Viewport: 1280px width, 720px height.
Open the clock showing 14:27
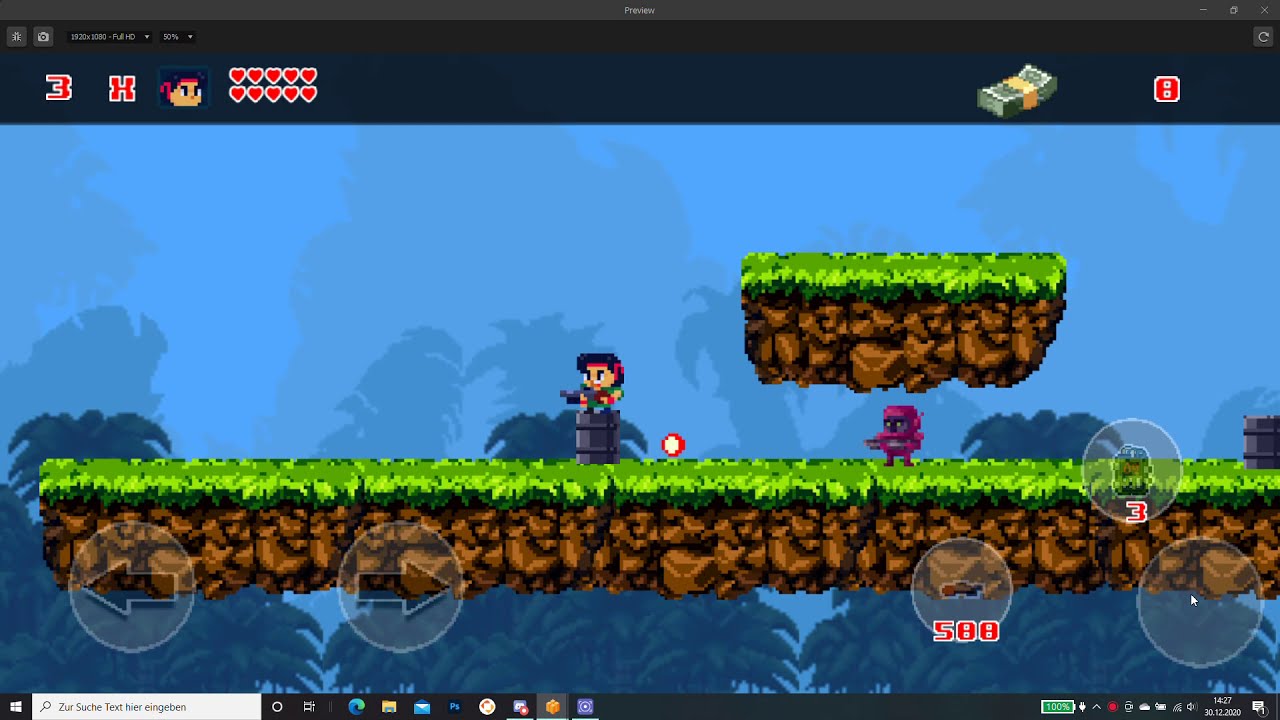pyautogui.click(x=1223, y=707)
